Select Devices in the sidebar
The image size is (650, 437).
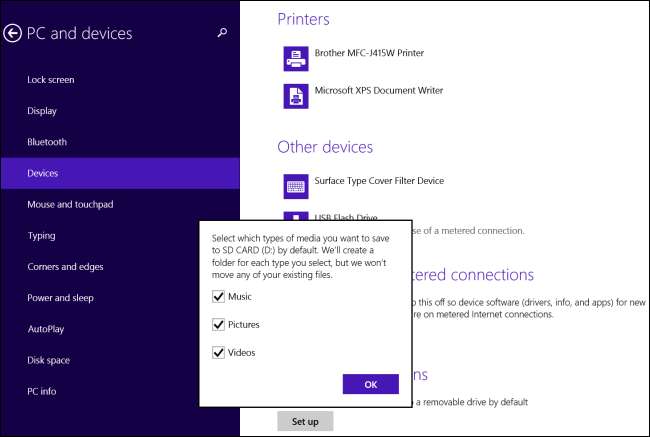click(43, 173)
